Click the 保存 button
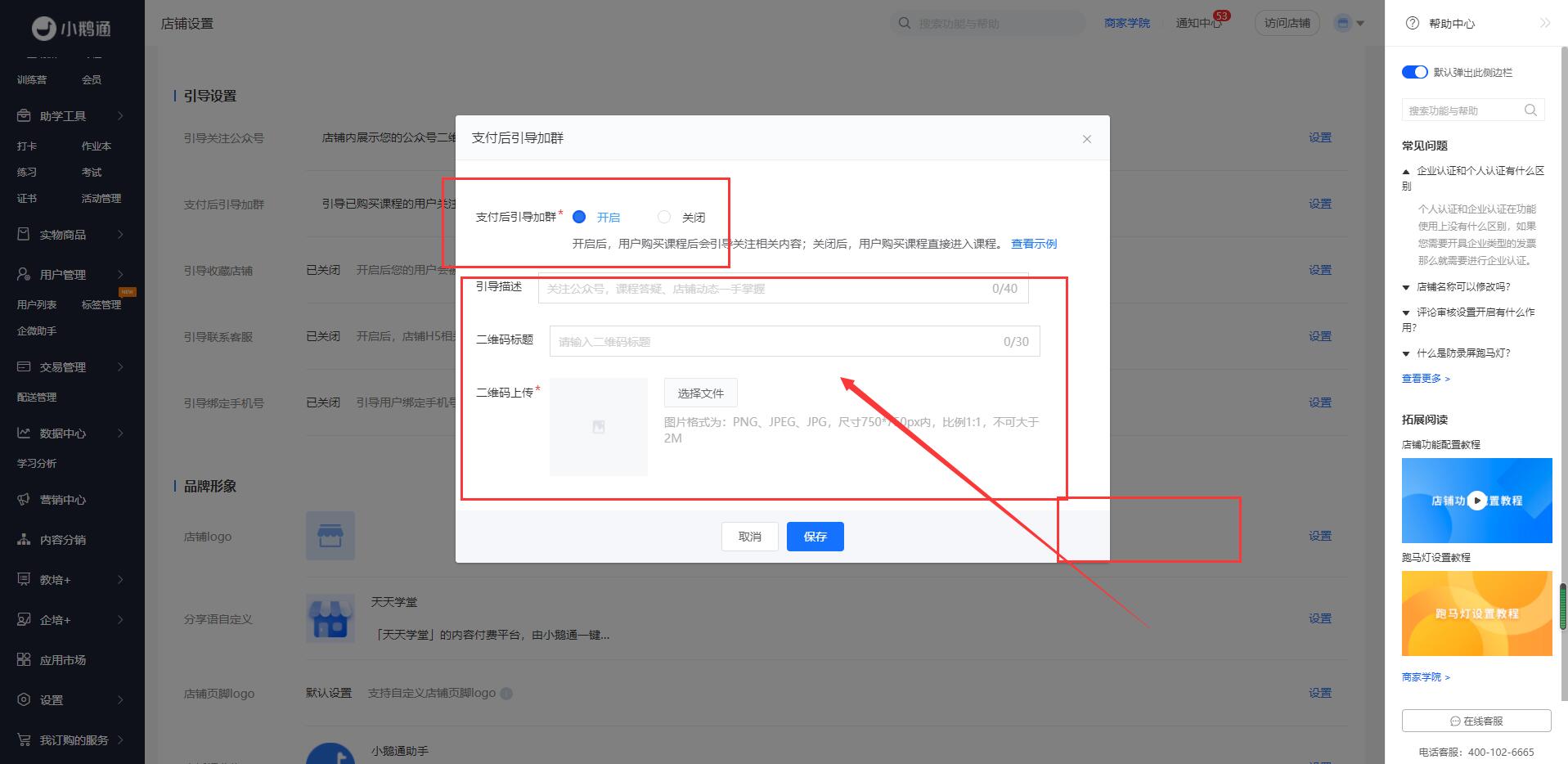The height and width of the screenshot is (764, 1568). coord(815,537)
